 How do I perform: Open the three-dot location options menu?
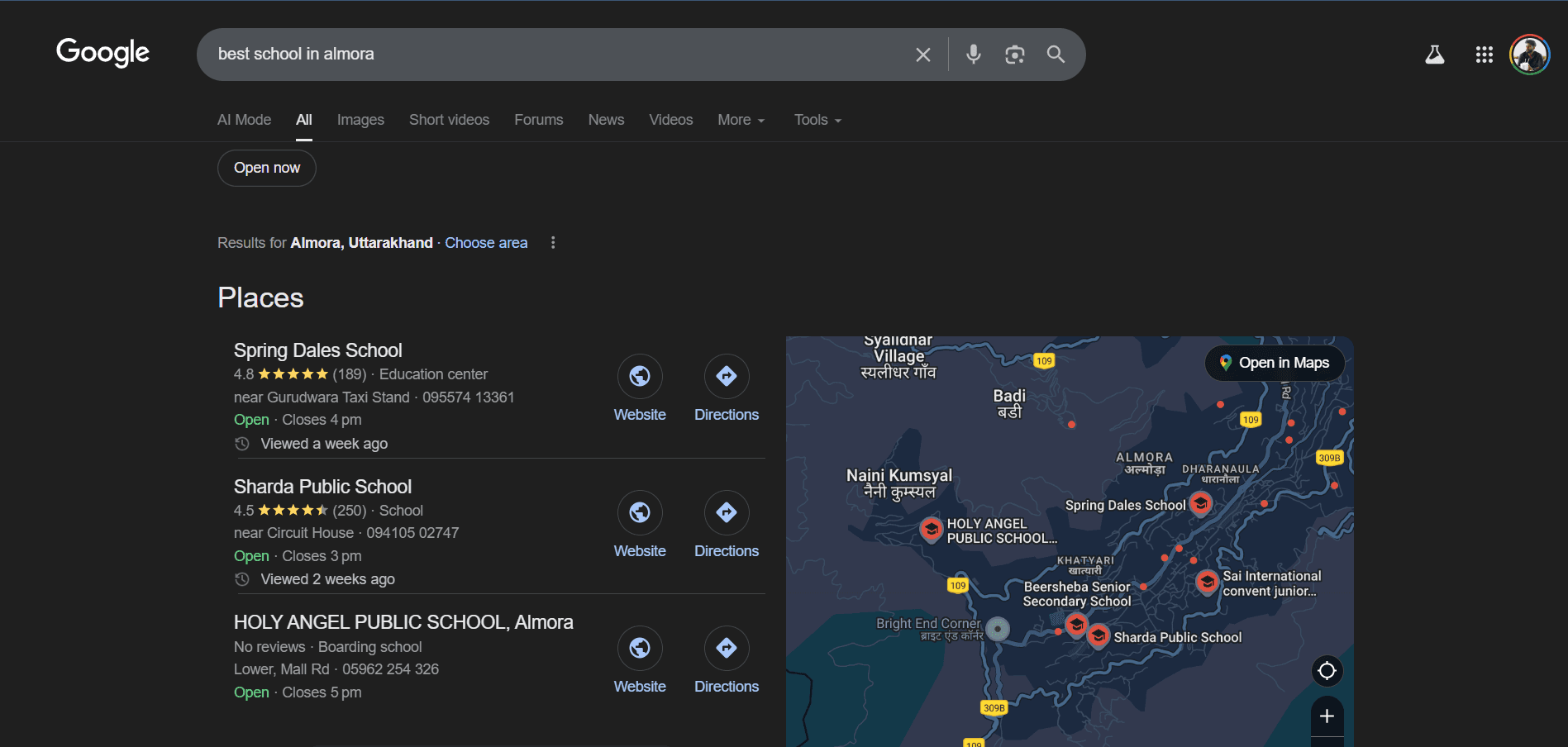coord(553,243)
